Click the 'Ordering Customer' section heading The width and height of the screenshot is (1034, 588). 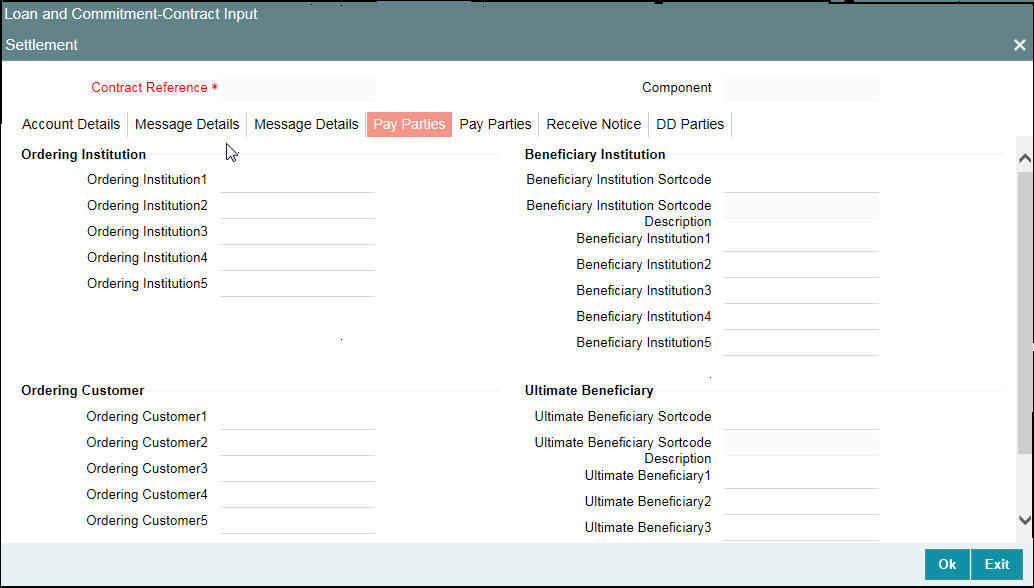pos(82,390)
